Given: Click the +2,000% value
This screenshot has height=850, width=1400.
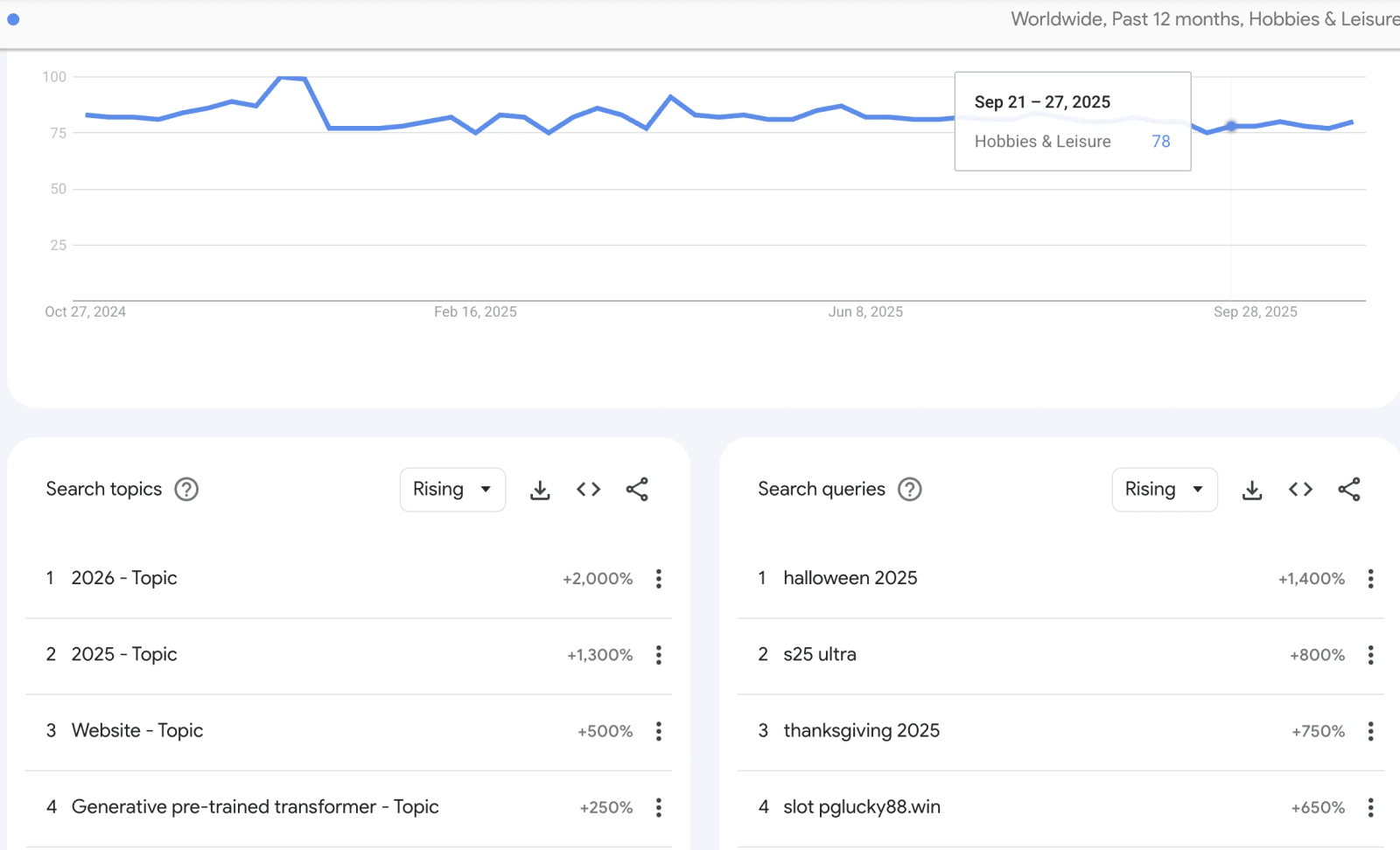Looking at the screenshot, I should 598,579.
